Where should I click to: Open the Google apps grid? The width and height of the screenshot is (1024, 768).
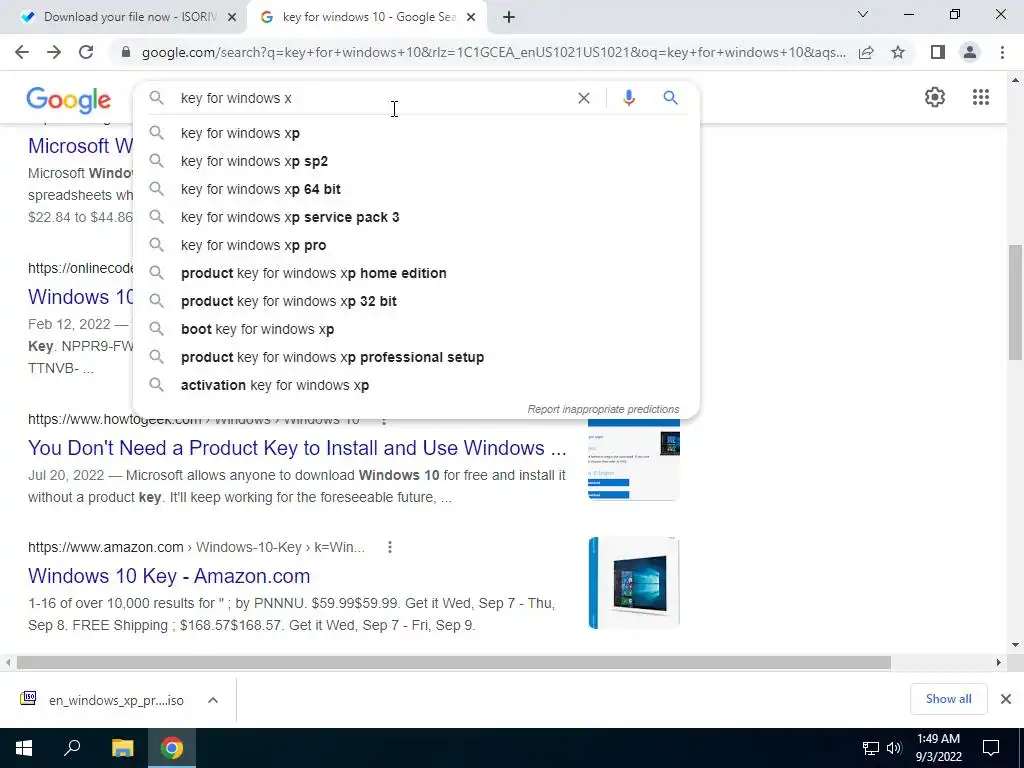click(x=981, y=97)
